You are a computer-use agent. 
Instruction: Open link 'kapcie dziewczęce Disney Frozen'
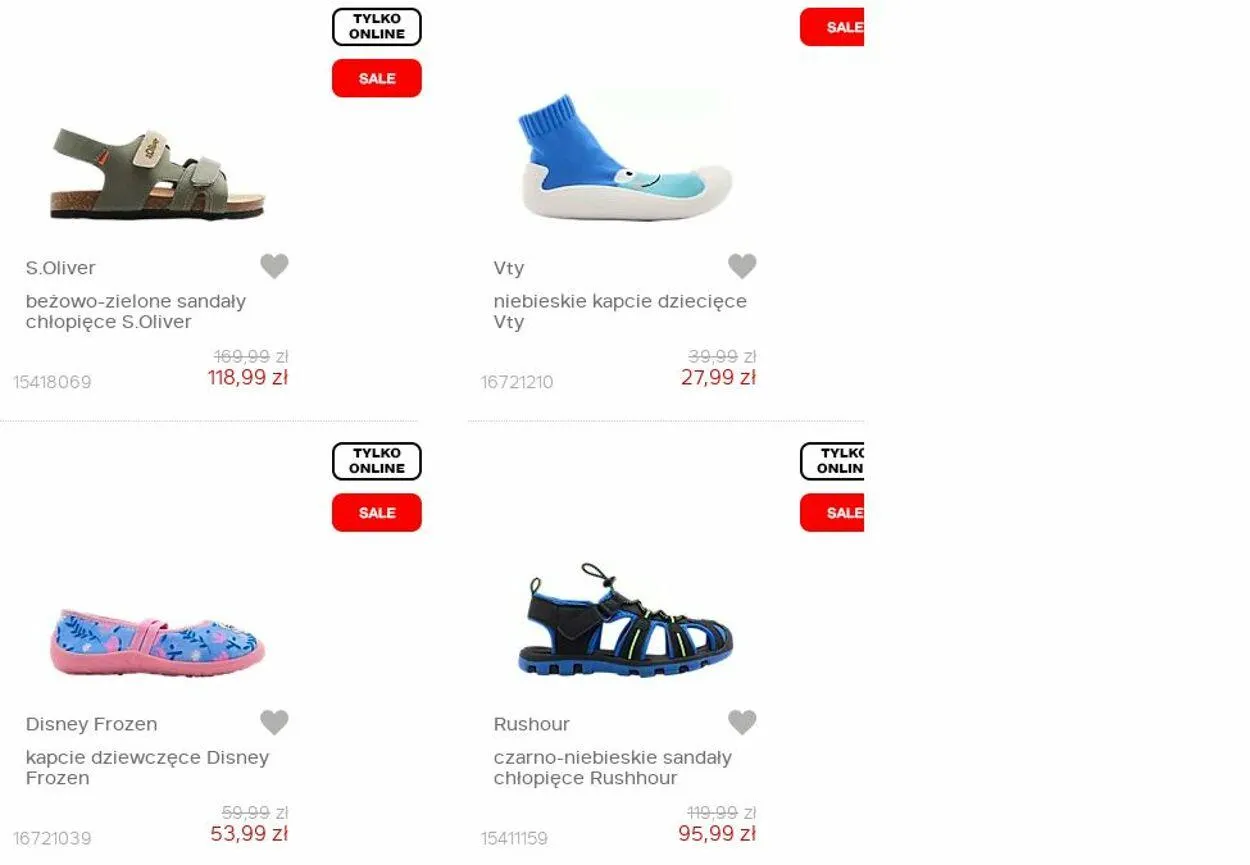tap(147, 767)
